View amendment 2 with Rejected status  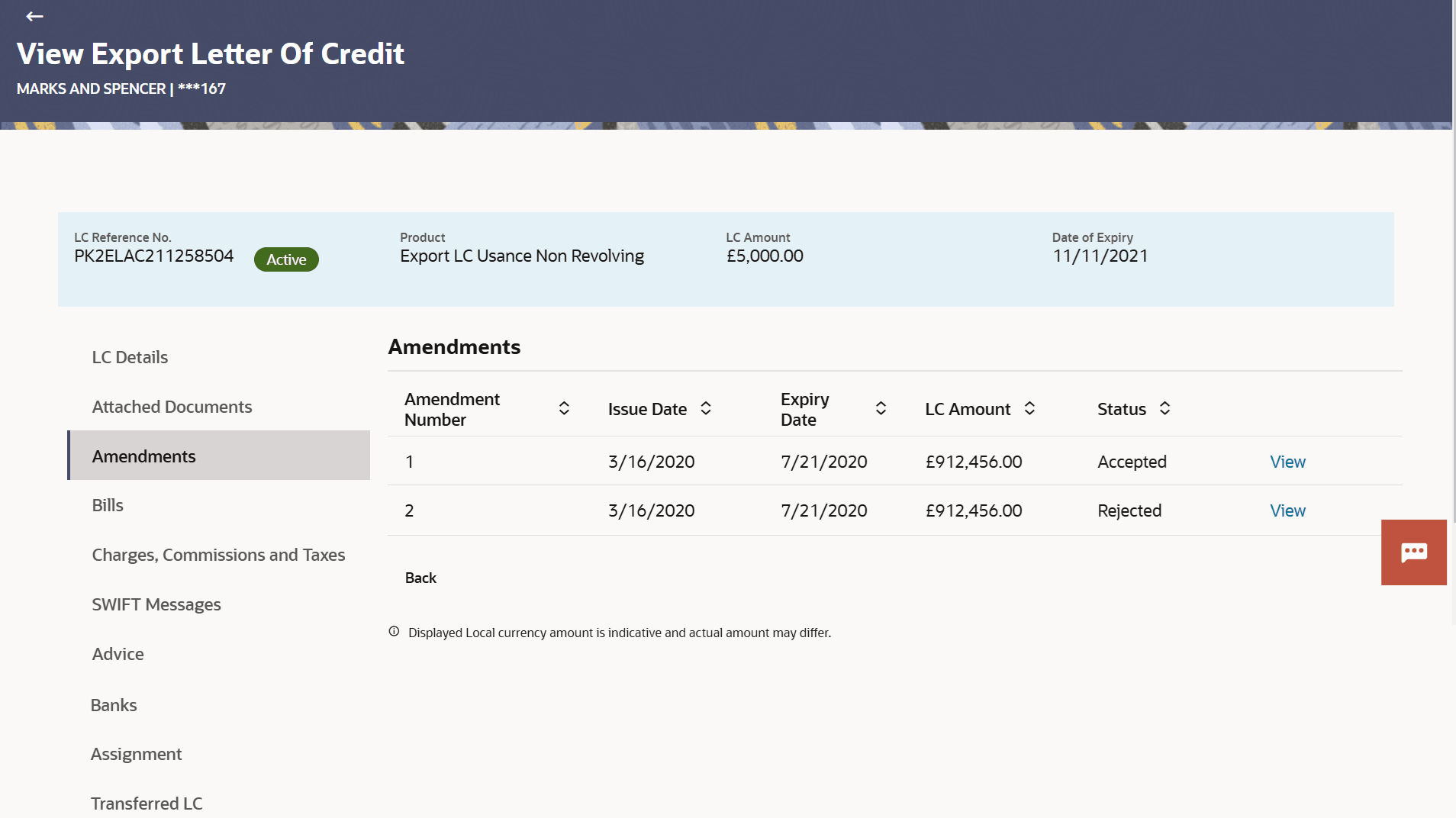tap(1287, 510)
